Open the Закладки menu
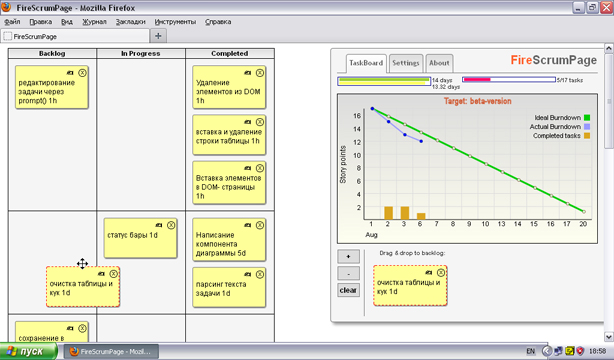 pyautogui.click(x=130, y=22)
